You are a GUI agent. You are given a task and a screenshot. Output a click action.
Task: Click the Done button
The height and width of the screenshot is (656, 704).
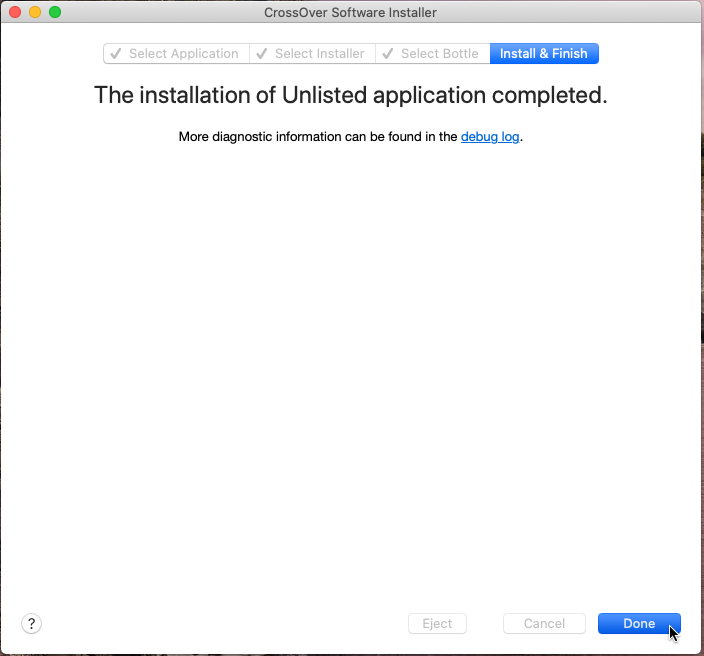639,623
